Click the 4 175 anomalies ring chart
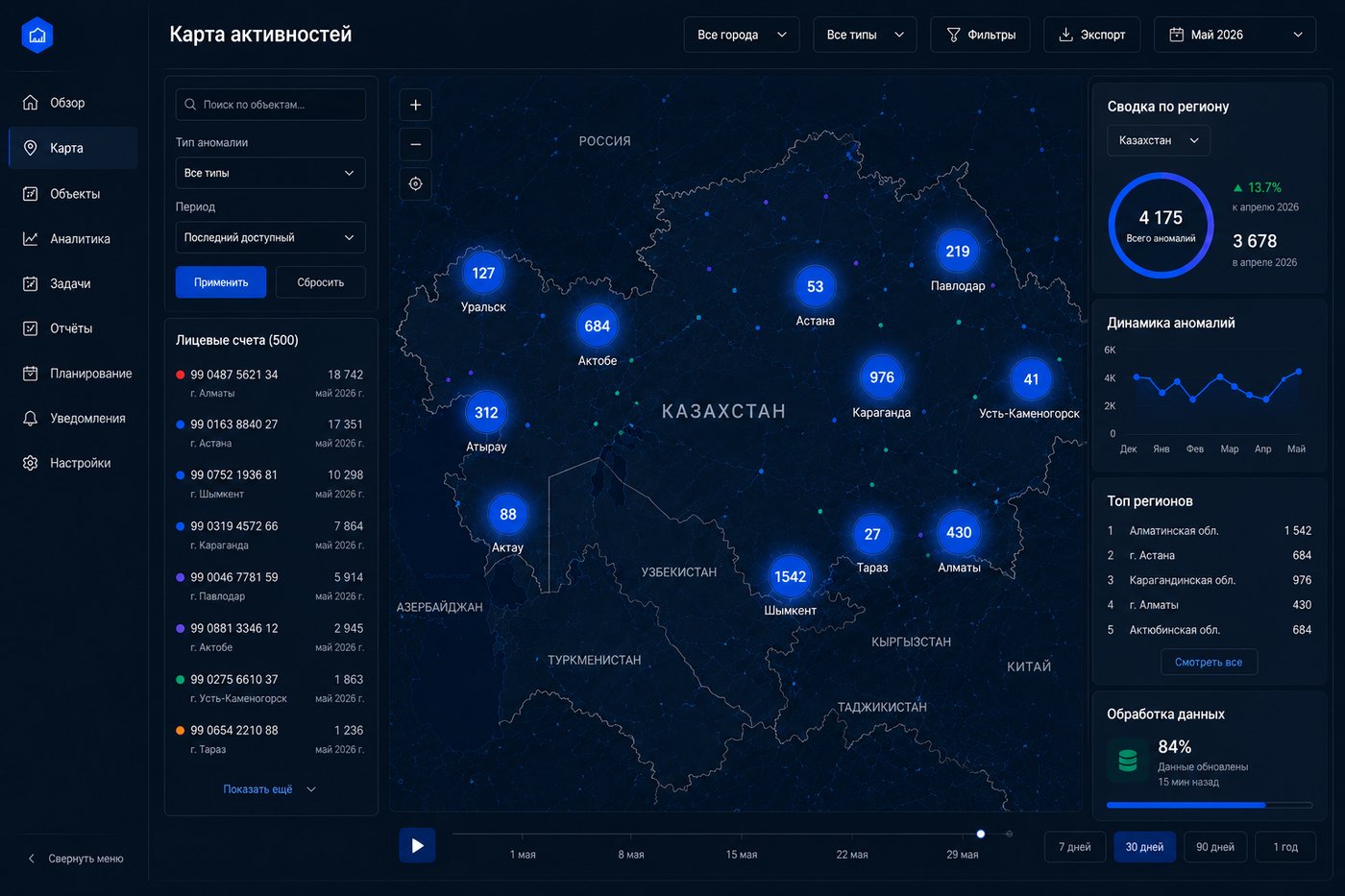Screen dimensions: 1345x896 point(1161,226)
